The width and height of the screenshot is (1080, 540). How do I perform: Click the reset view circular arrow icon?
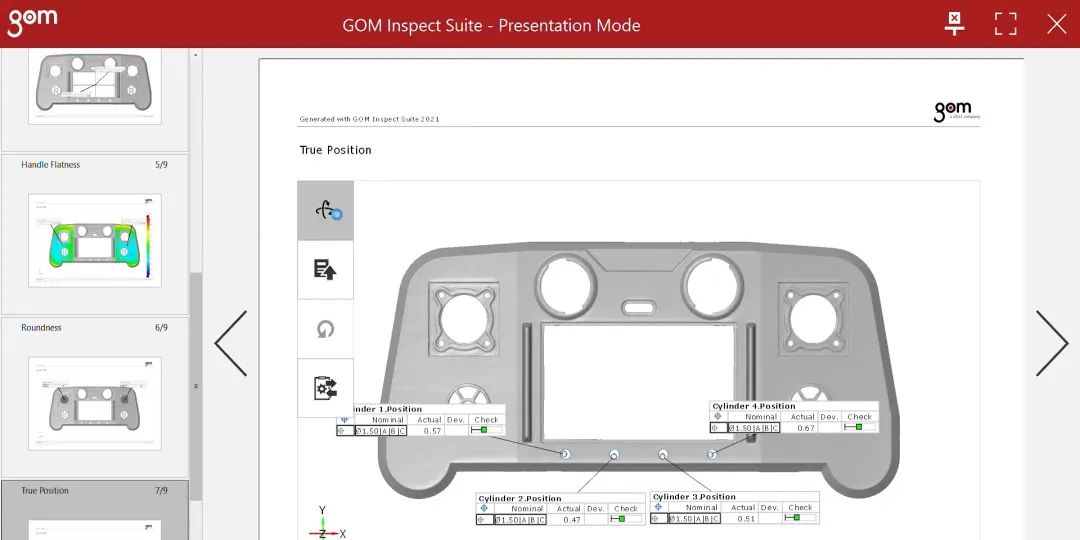tap(326, 329)
